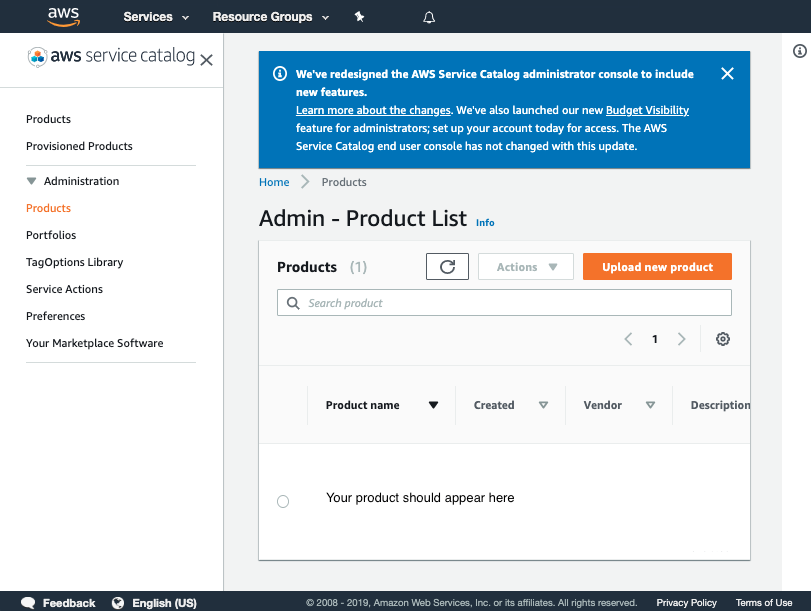This screenshot has width=811, height=611.
Task: Select the radio button for the product row
Action: (283, 501)
